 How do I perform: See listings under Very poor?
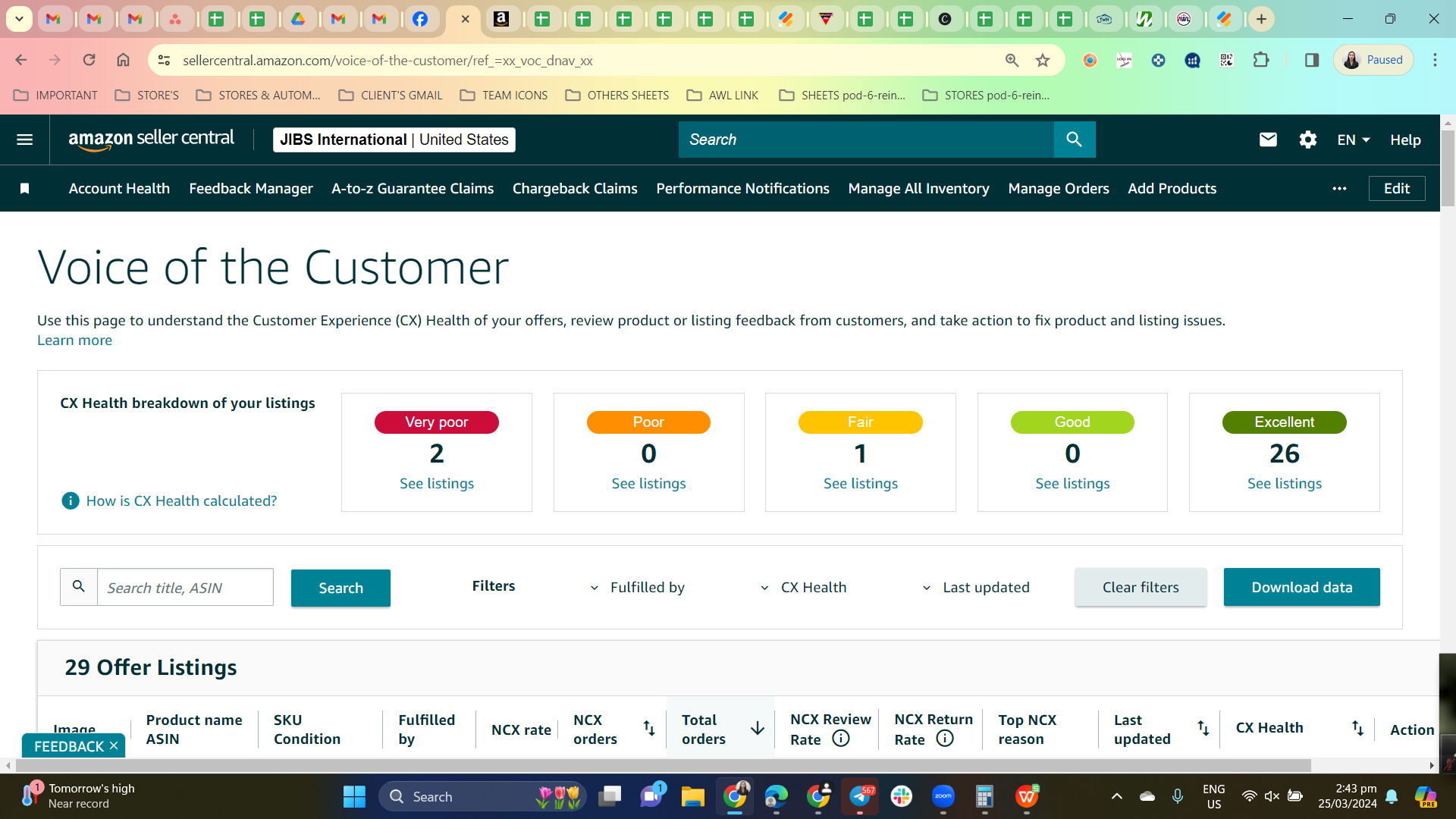(437, 484)
